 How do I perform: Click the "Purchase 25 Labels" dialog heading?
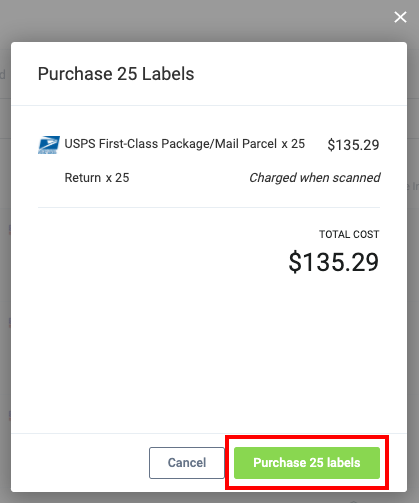tap(116, 74)
